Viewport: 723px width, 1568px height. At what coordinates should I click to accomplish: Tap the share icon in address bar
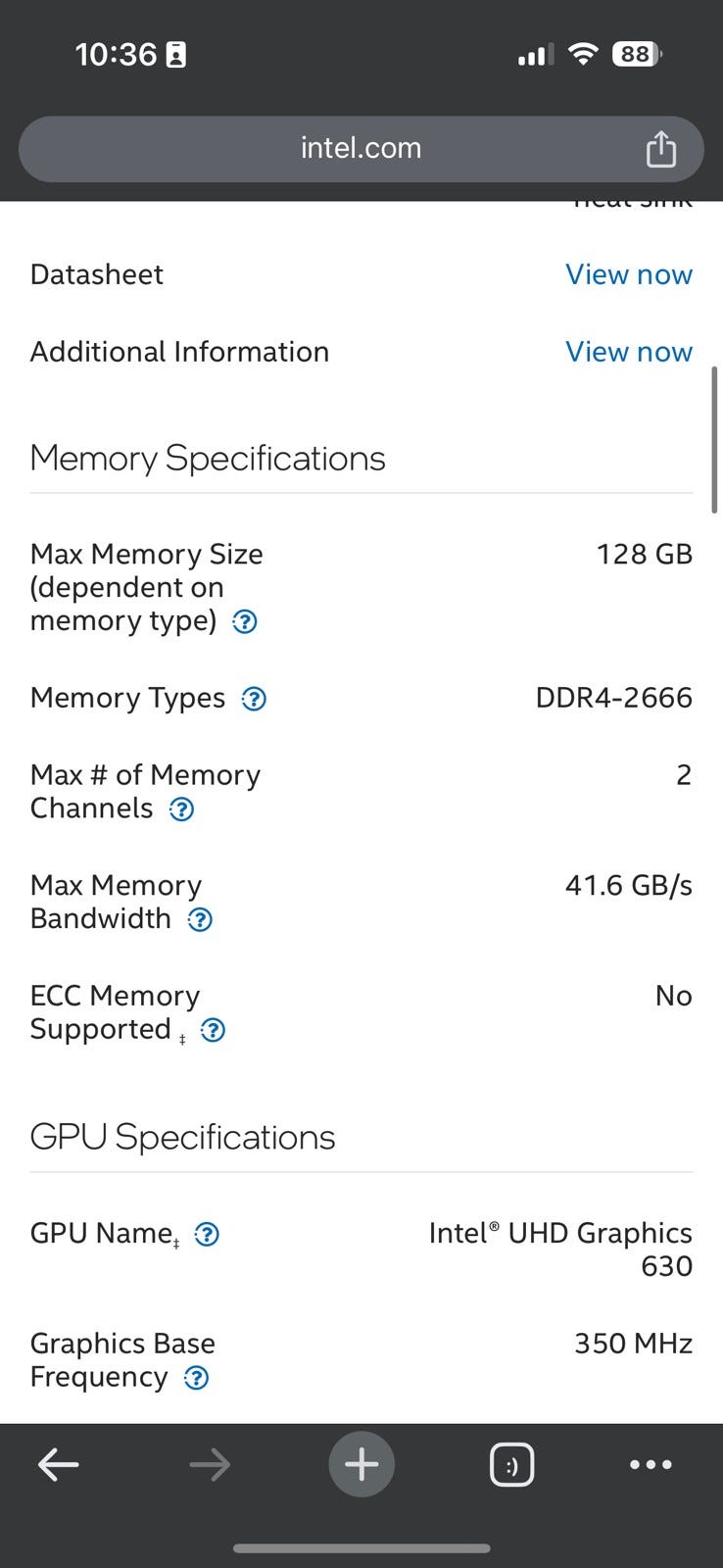click(661, 149)
